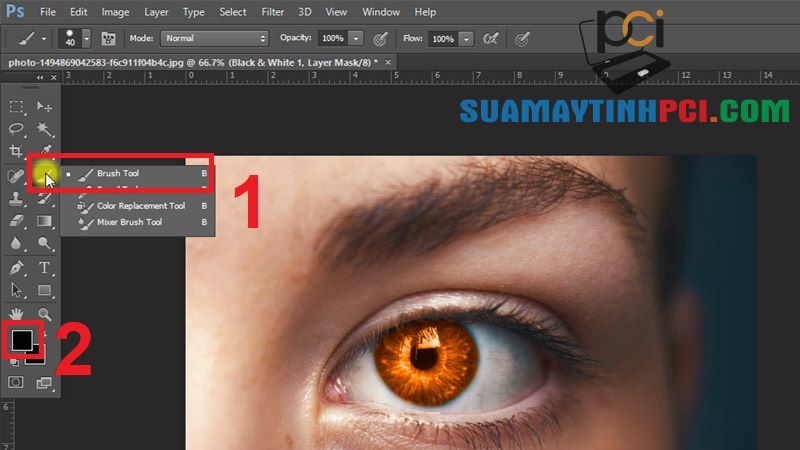
Task: Select the Hand tool
Action: click(16, 313)
